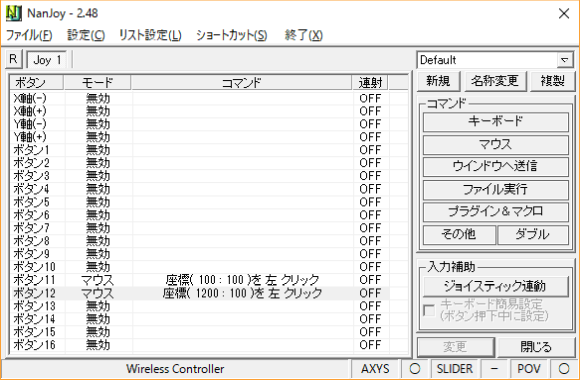
Task: Open the リスト設定(L) menu
Action: [x=150, y=36]
